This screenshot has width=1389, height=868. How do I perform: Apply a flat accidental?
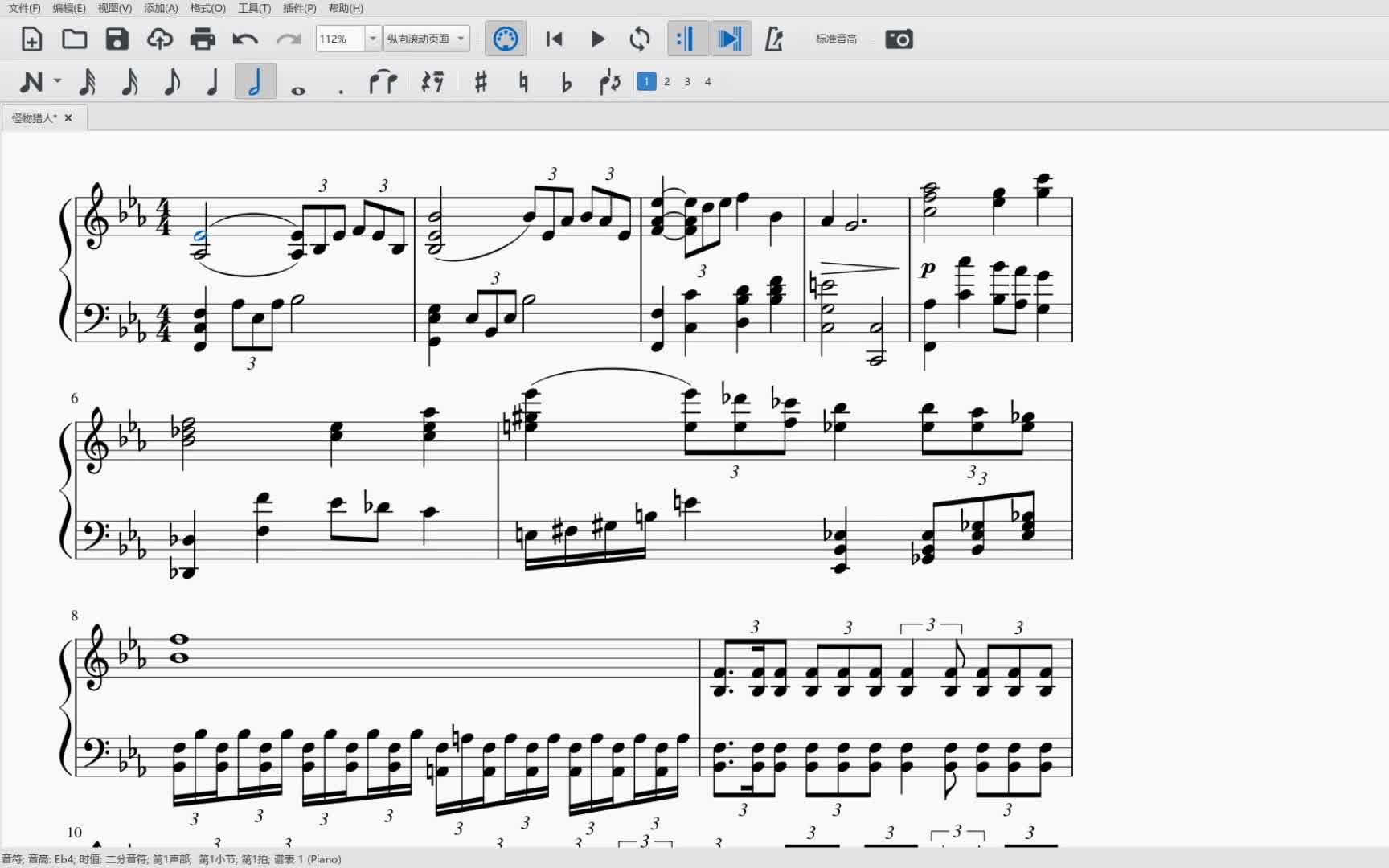point(566,81)
